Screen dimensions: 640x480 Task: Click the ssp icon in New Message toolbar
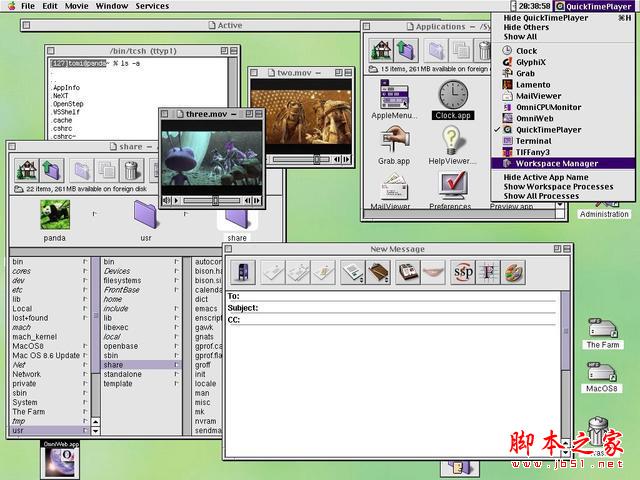coord(463,272)
